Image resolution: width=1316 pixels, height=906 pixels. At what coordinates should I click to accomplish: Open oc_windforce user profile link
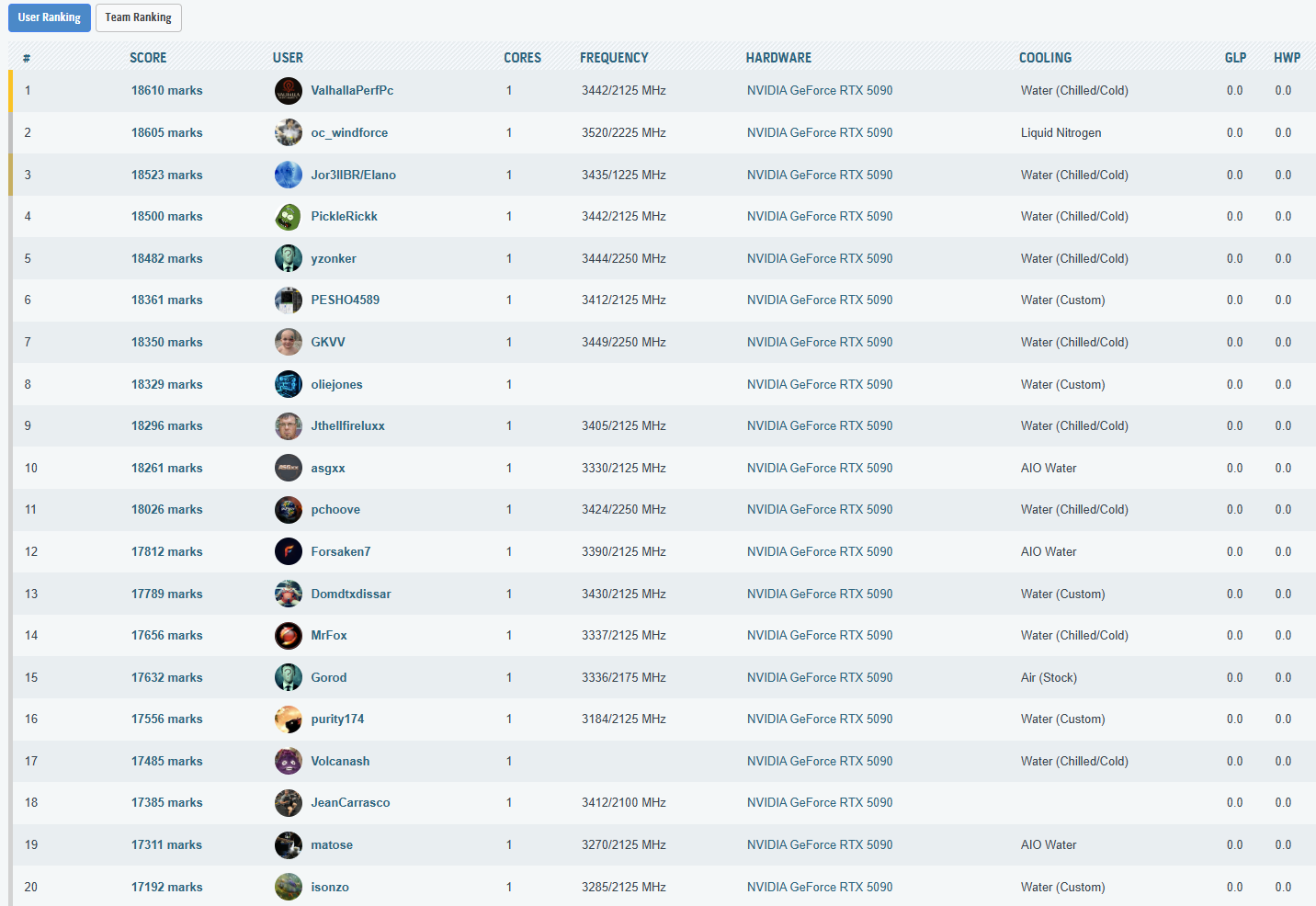tap(349, 133)
